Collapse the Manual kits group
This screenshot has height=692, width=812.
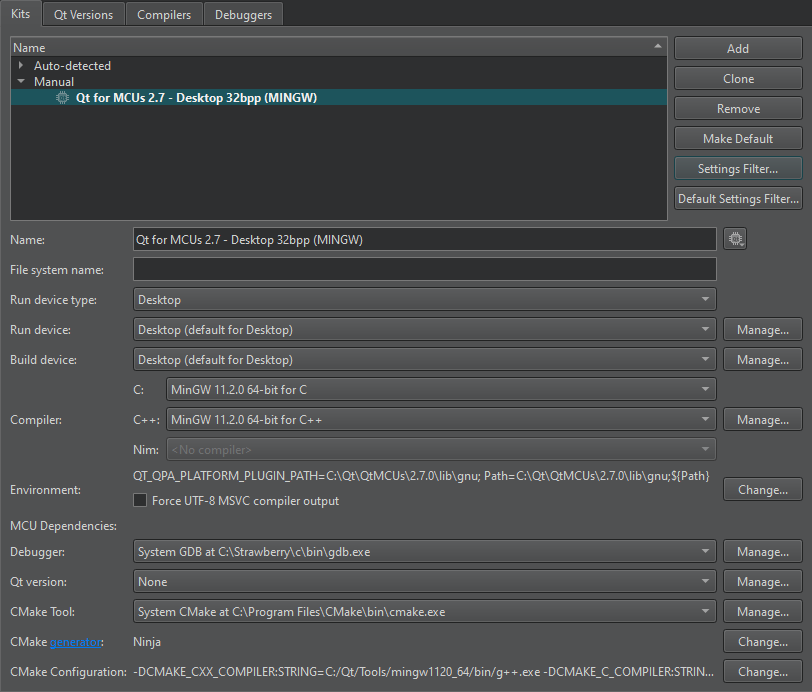click(x=21, y=82)
